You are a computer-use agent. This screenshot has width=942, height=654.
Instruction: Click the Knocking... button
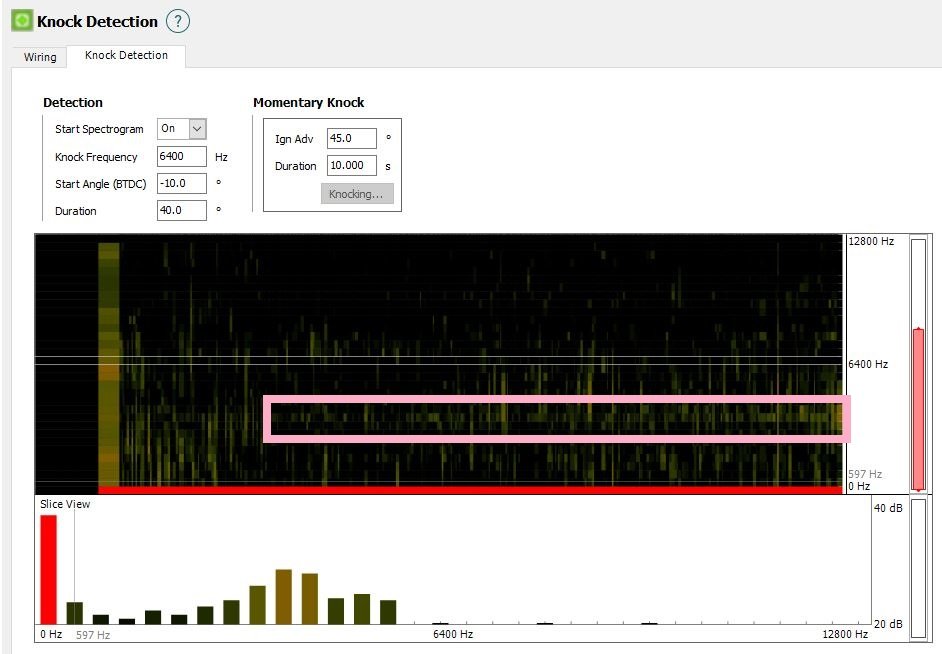click(x=357, y=194)
